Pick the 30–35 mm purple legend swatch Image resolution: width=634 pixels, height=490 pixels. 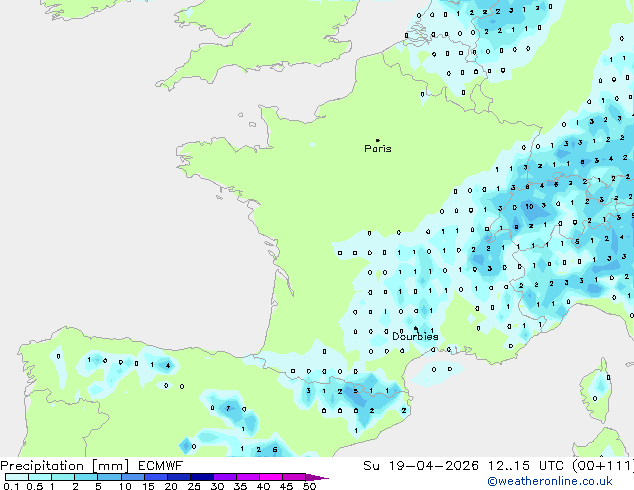[225, 477]
